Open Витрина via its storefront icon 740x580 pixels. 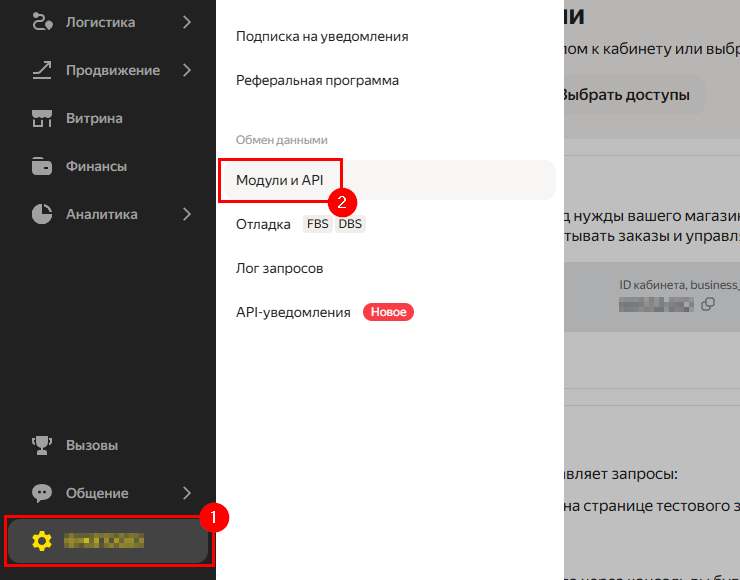(x=41, y=118)
